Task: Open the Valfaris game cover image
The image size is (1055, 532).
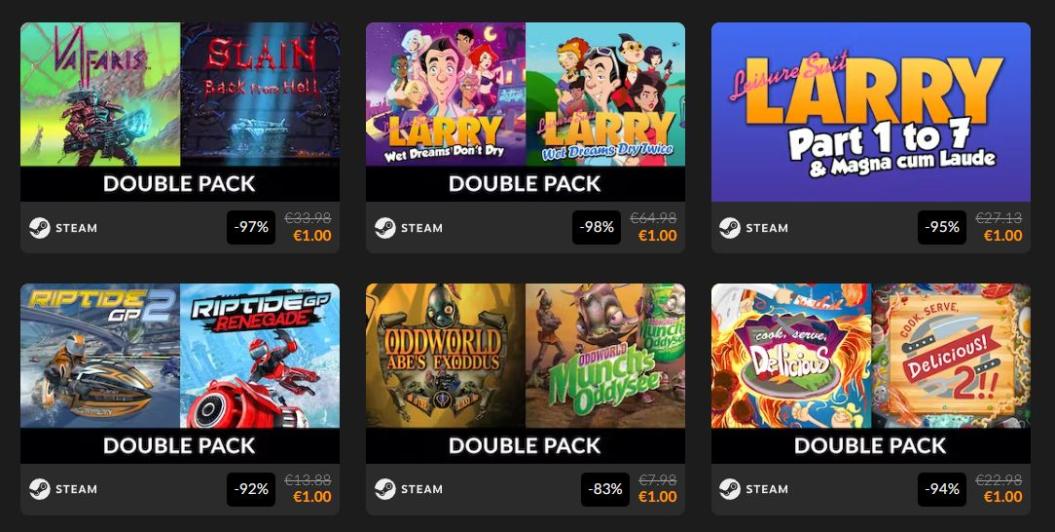Action: coord(100,94)
